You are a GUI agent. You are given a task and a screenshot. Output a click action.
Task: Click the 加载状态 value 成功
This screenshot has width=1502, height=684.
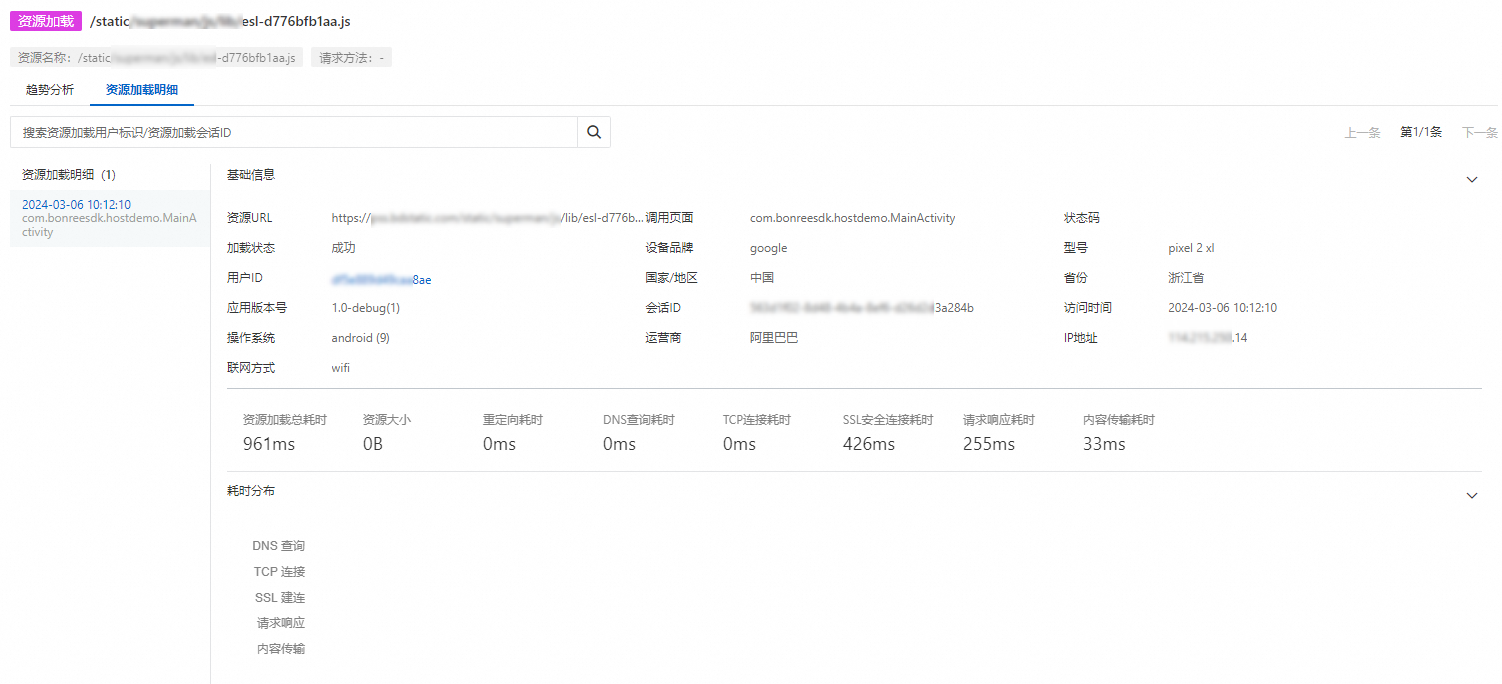coord(343,248)
